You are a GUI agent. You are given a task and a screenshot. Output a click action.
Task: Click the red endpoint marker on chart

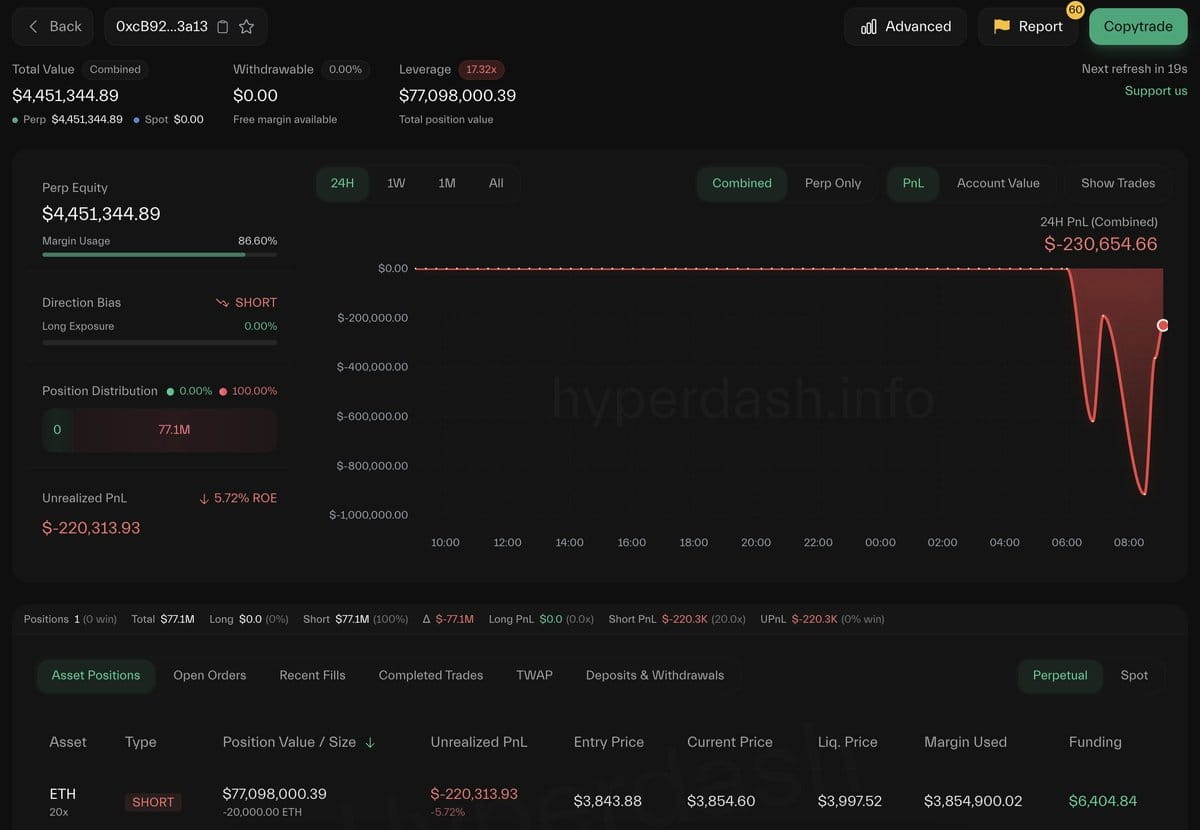[x=1163, y=325]
